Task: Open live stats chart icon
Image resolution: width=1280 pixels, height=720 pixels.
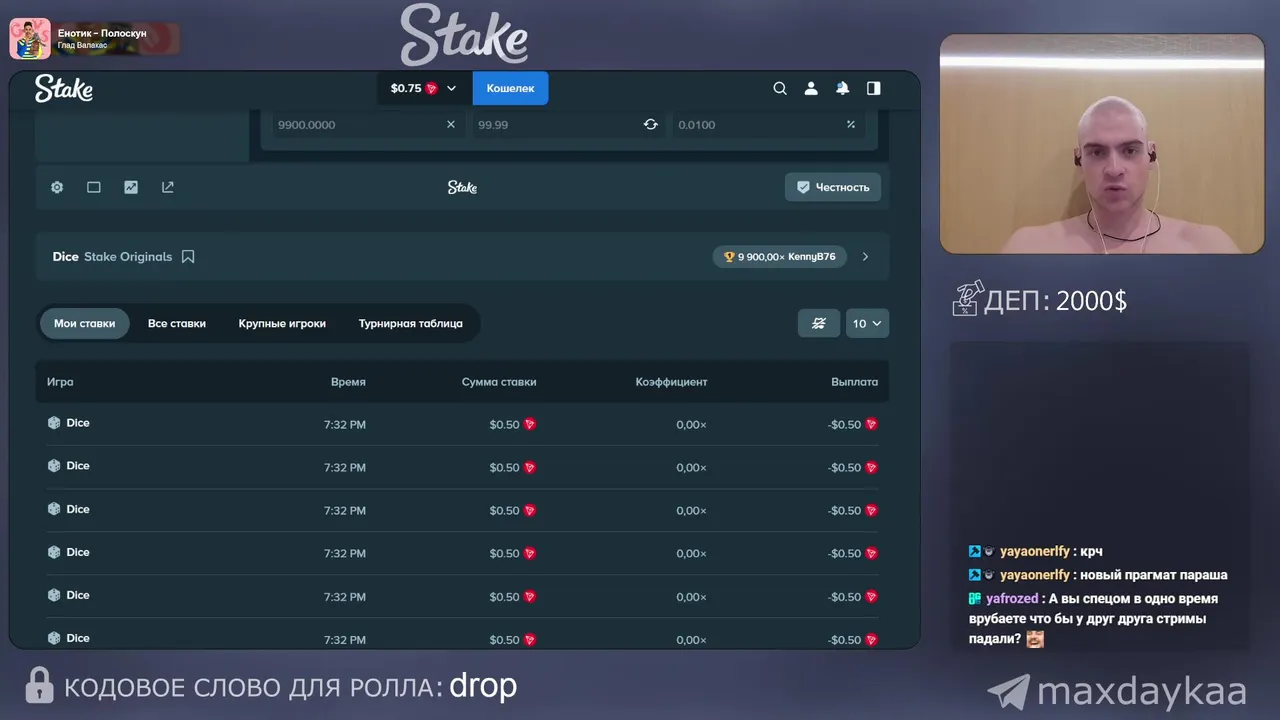Action: (x=131, y=187)
